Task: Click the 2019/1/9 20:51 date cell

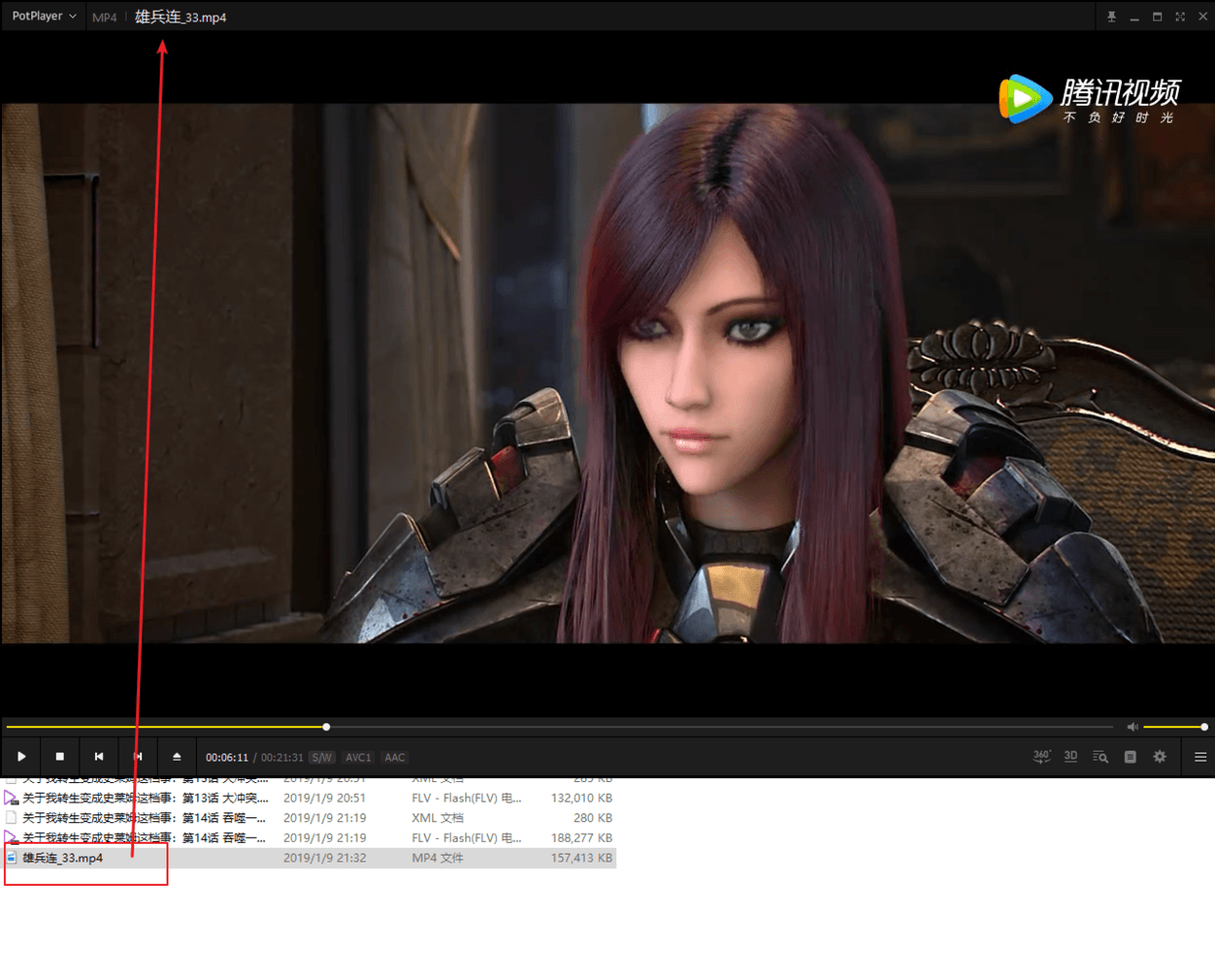Action: [324, 798]
